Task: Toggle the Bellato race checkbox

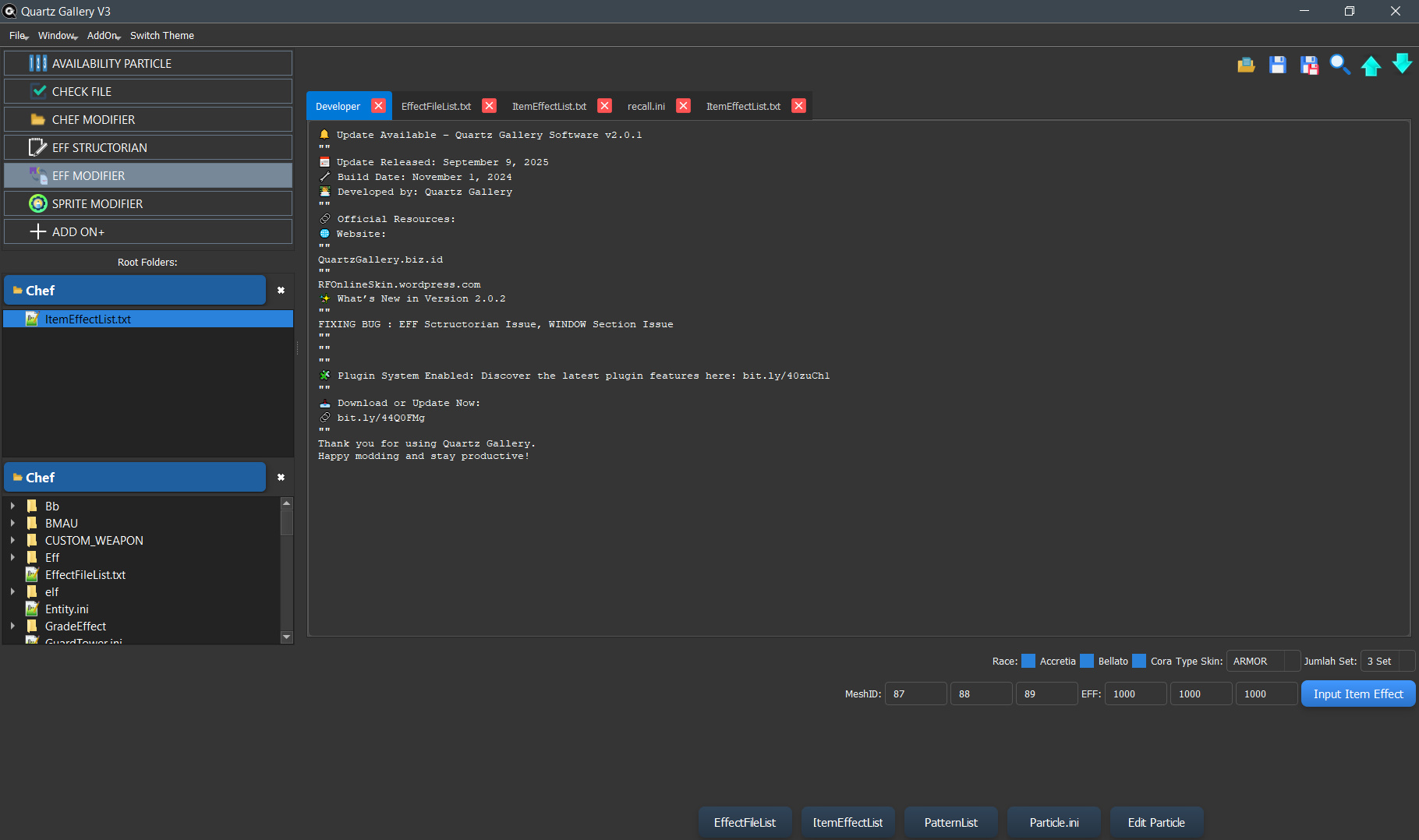Action: coord(1088,661)
